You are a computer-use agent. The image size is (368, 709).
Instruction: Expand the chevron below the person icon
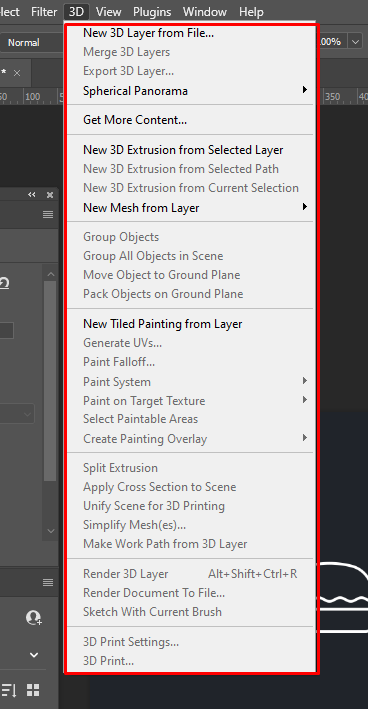tap(34, 654)
